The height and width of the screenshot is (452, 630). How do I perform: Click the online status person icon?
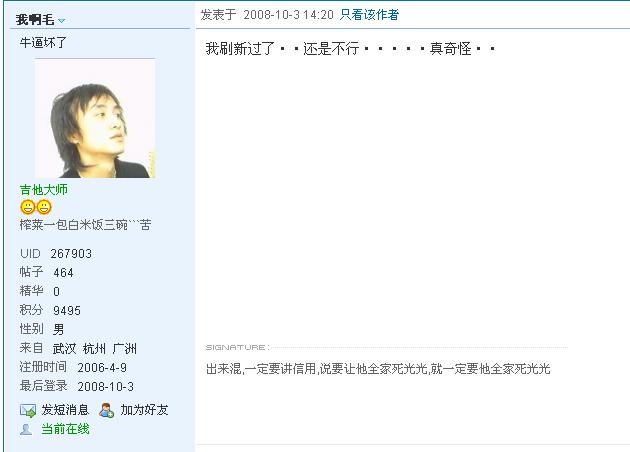[26, 430]
